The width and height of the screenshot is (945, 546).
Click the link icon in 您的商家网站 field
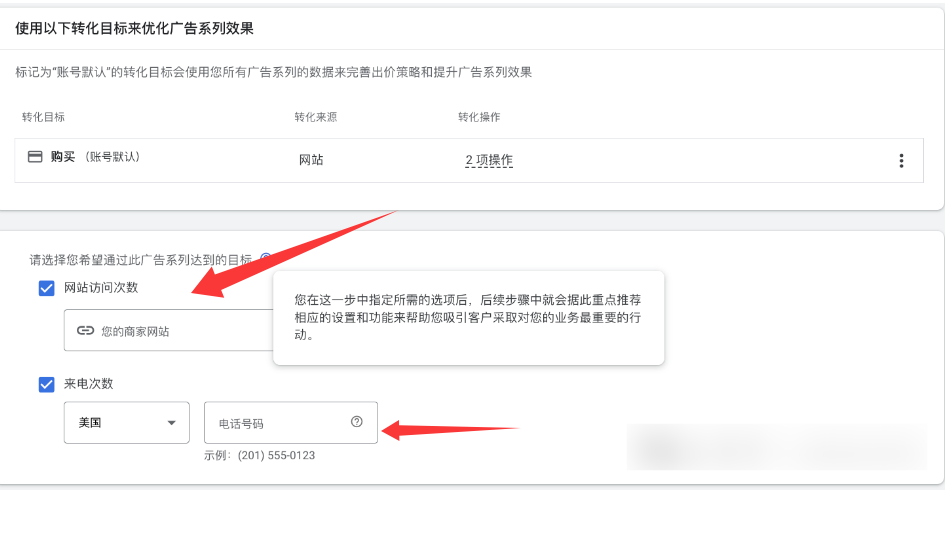[85, 331]
